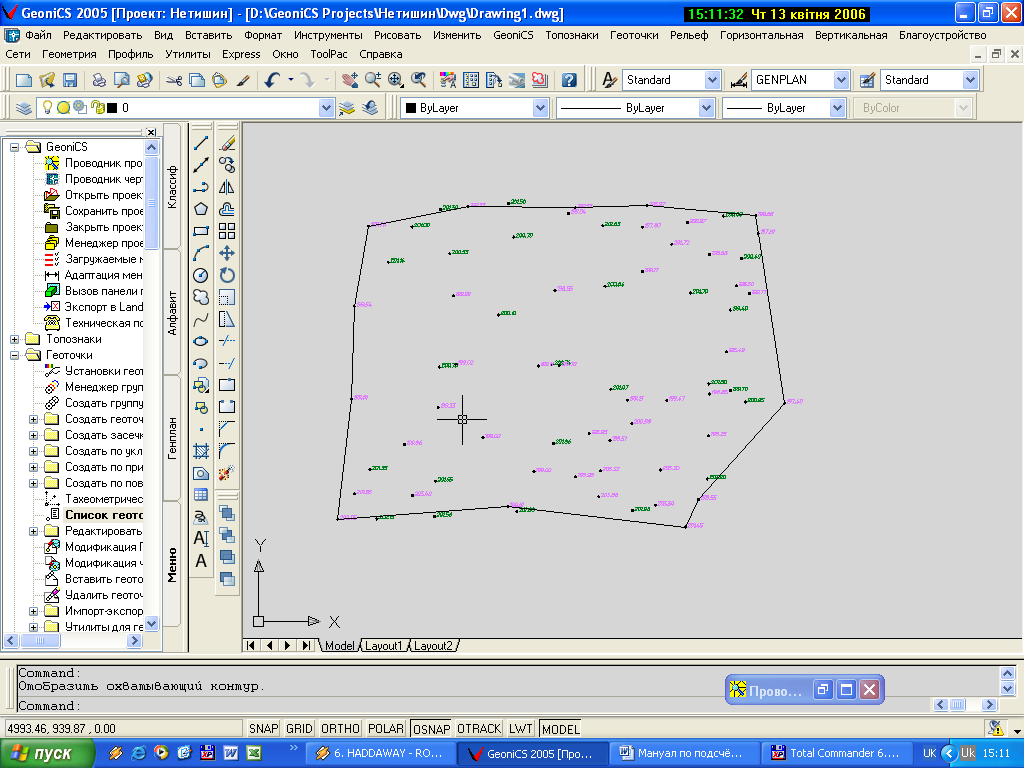Expand the Топознаки tree node
The height and width of the screenshot is (768, 1024).
point(14,339)
